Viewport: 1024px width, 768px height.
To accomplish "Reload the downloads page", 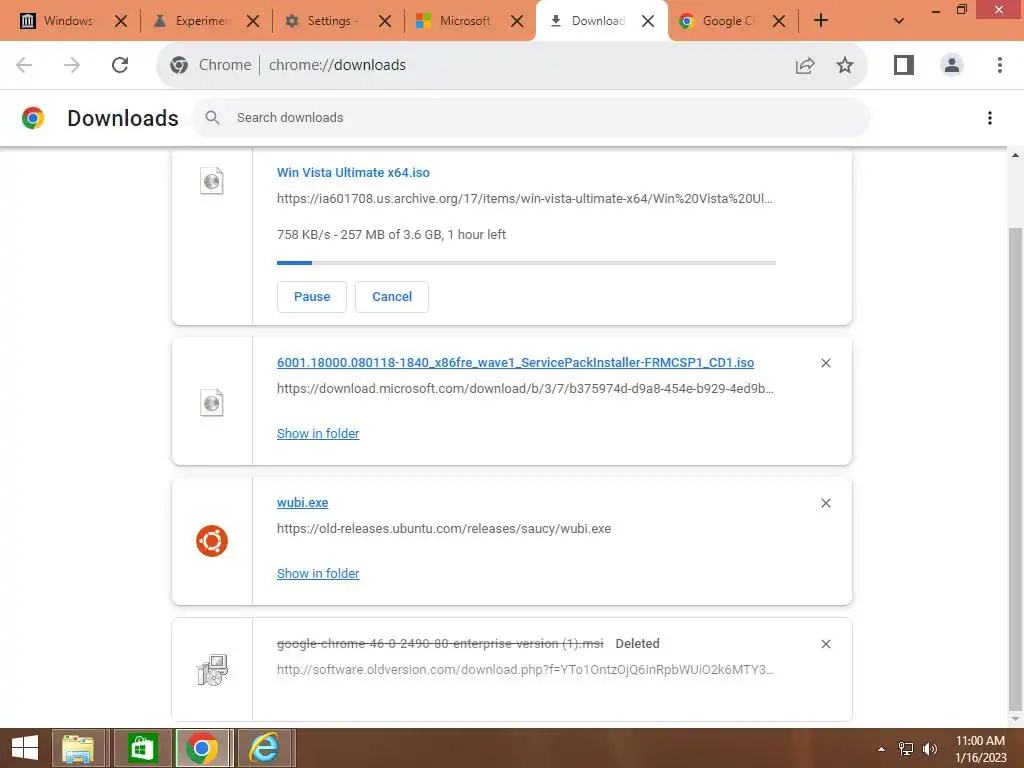I will (x=120, y=65).
